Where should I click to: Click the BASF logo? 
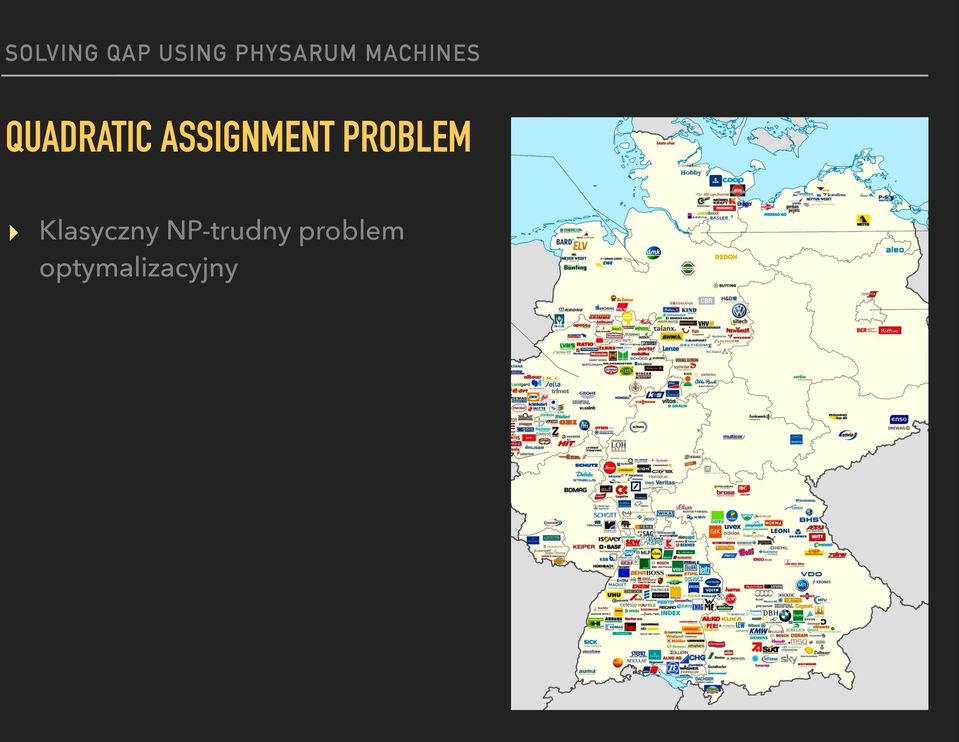tap(610, 546)
